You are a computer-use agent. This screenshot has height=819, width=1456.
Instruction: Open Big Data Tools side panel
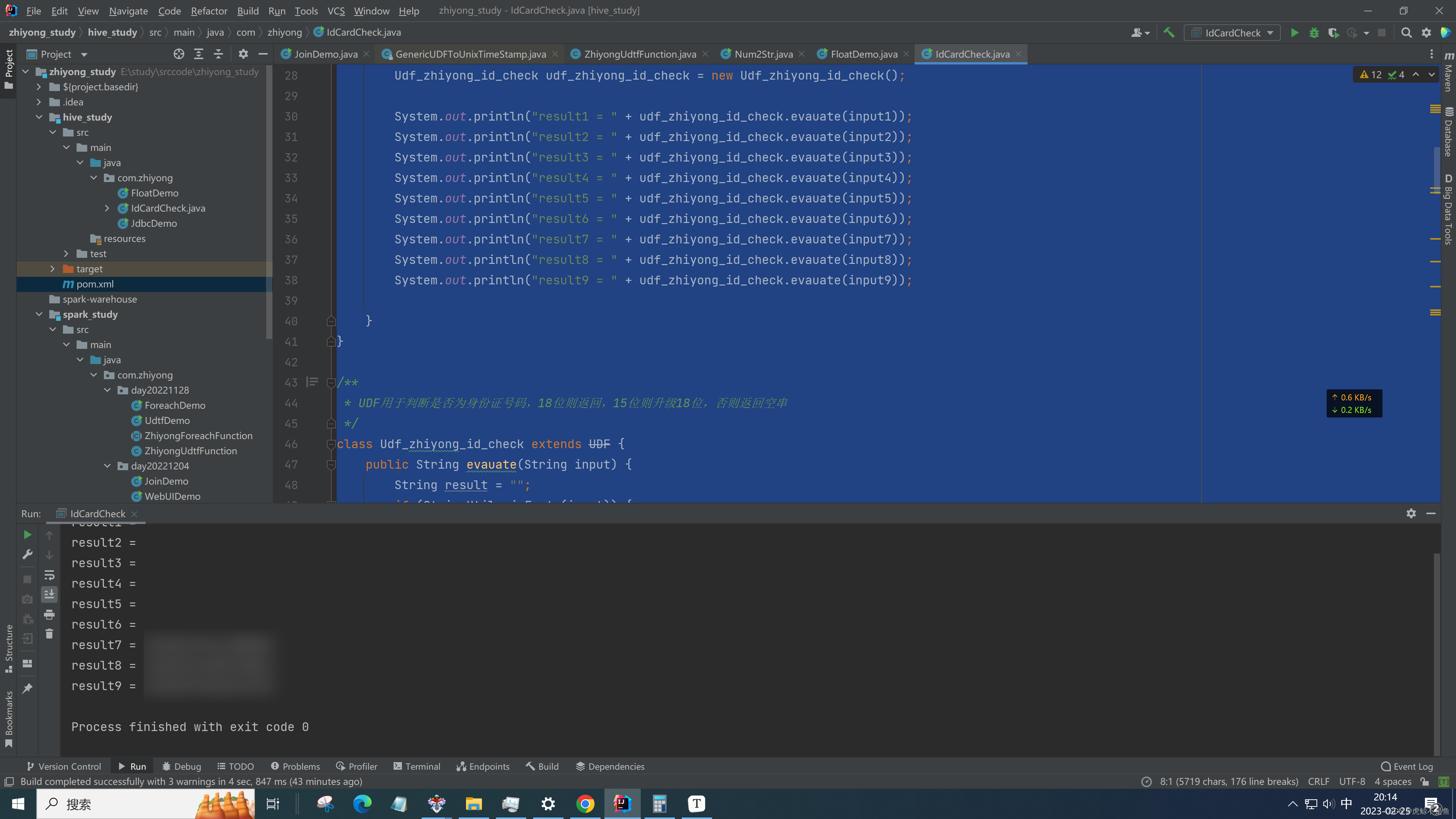pyautogui.click(x=1449, y=209)
